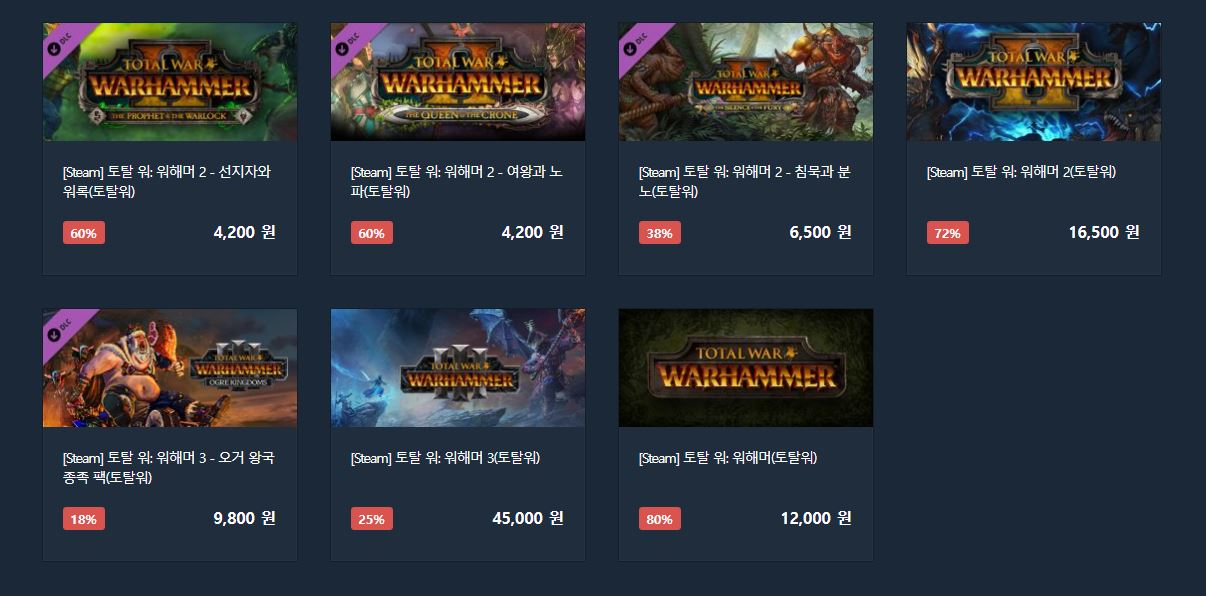1206x596 pixels.
Task: Select title [Steam] 토탈 워: 워해머 3(토탈워)
Action: [x=445, y=458]
